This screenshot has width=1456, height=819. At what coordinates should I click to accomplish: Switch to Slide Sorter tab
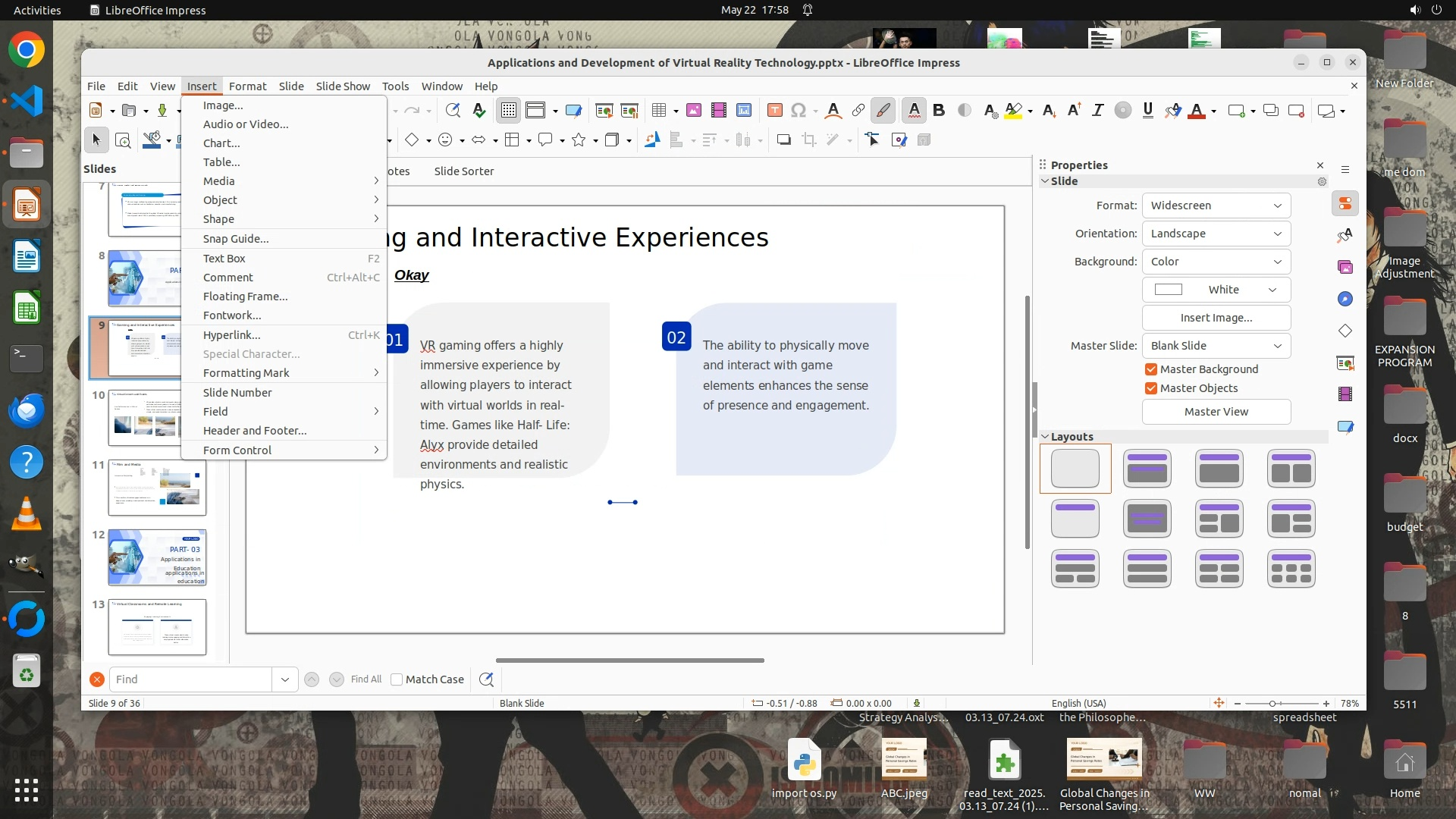(463, 171)
